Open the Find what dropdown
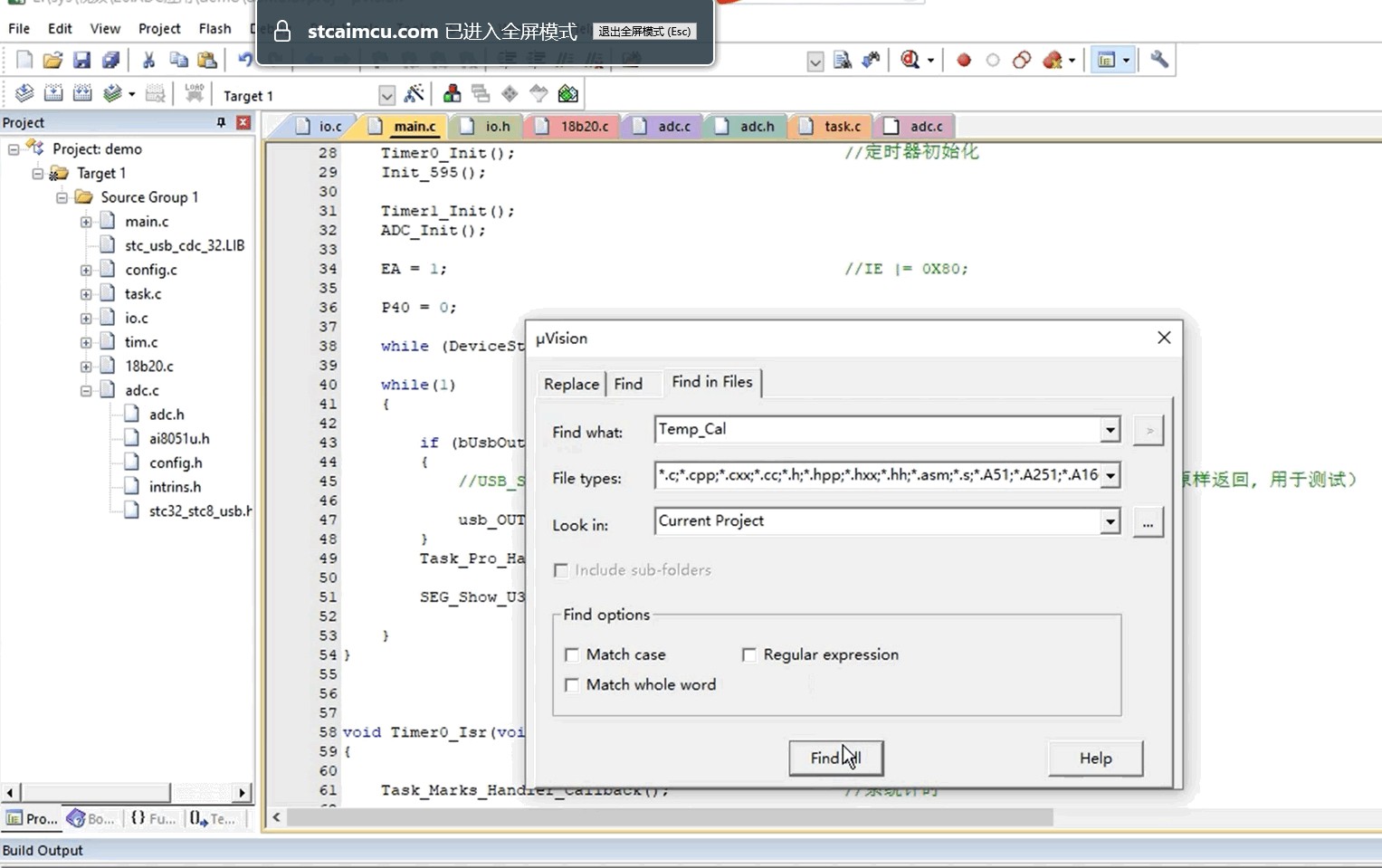This screenshot has height=868, width=1382. 1110,430
